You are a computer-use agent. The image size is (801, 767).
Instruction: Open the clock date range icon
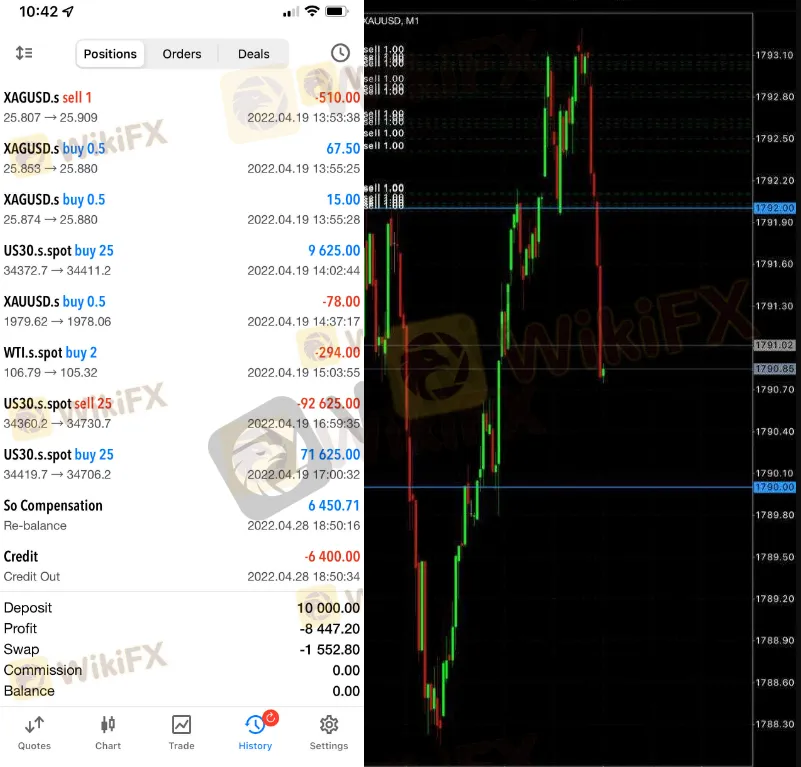pos(340,53)
